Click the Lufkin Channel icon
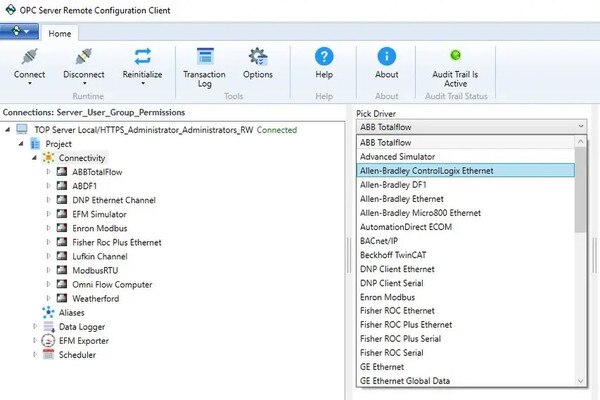Viewport: 600px width, 400px height. (x=62, y=256)
